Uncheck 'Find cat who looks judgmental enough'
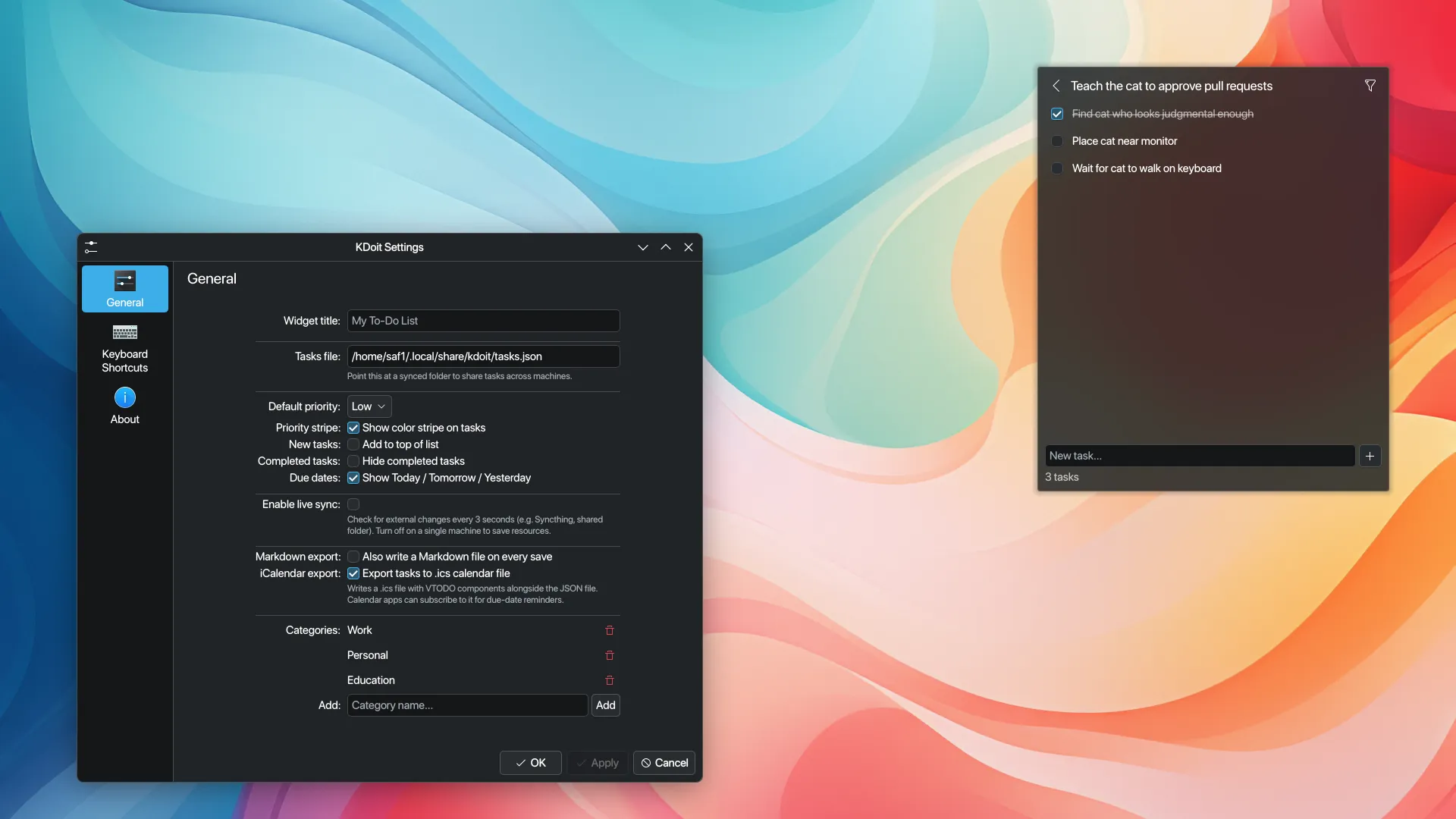Screen dimensions: 1456x819 [x=1057, y=114]
